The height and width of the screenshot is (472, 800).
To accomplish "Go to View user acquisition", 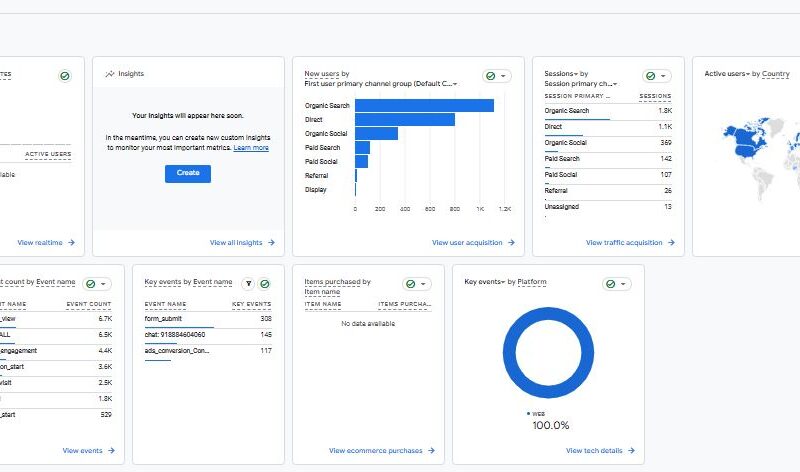I will (473, 242).
